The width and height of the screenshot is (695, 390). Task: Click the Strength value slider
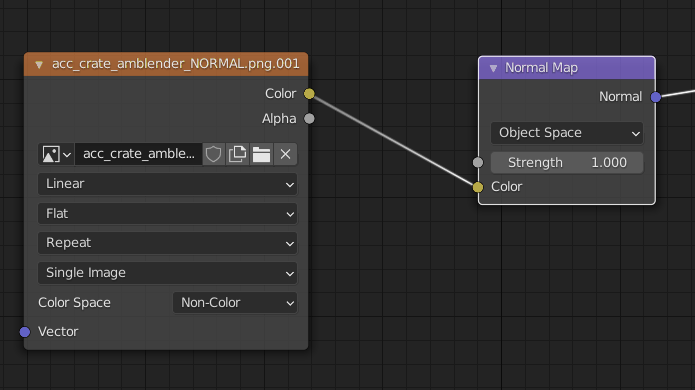[x=567, y=163]
